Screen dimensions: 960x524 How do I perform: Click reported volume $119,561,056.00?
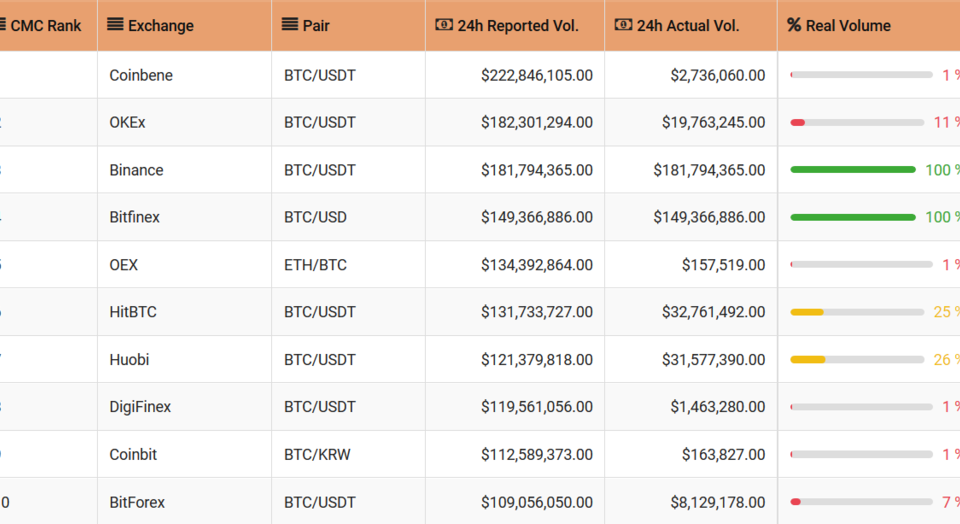pyautogui.click(x=537, y=407)
